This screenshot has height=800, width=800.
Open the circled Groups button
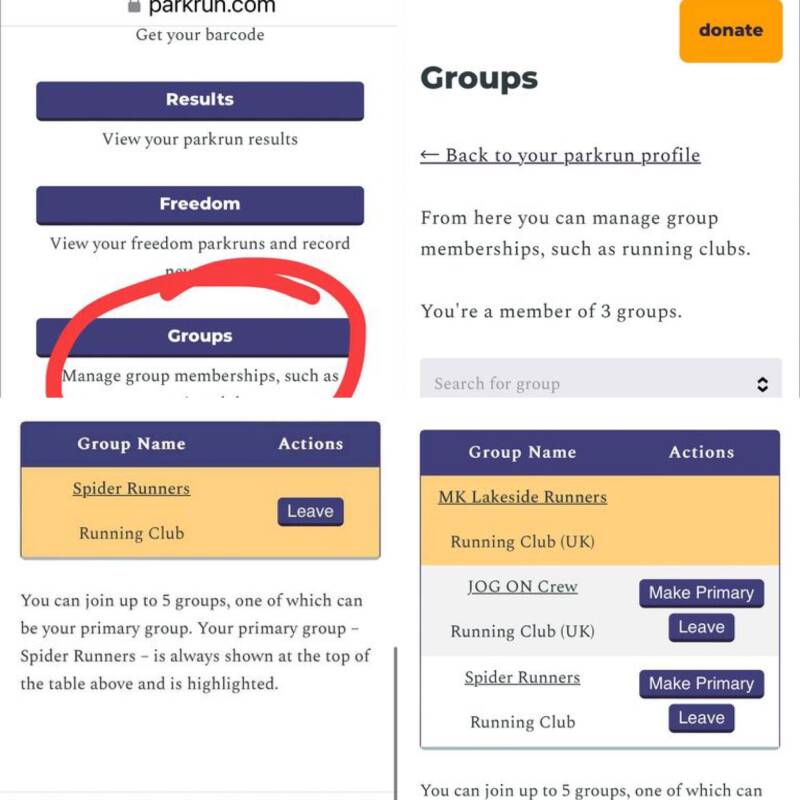point(200,336)
